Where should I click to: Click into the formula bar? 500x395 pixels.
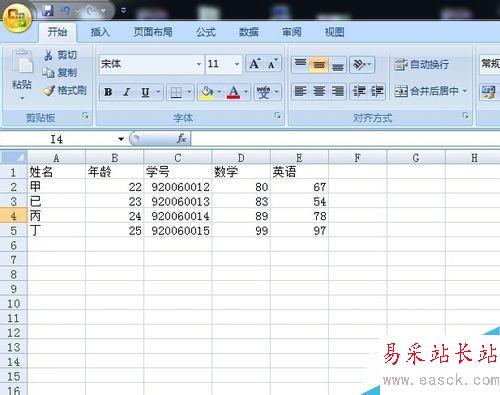346,139
